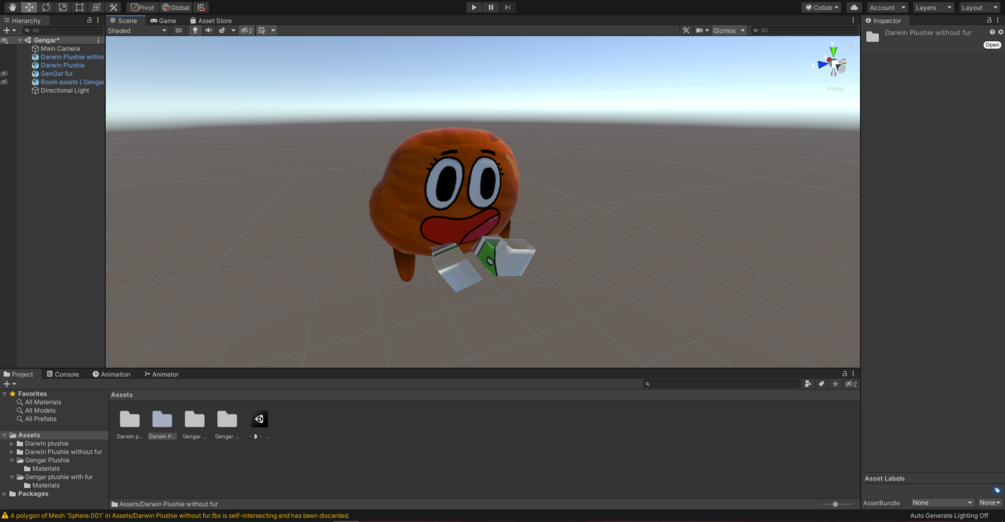Toggle Pivot/Center handle position
The height and width of the screenshot is (522, 1005).
click(x=142, y=7)
